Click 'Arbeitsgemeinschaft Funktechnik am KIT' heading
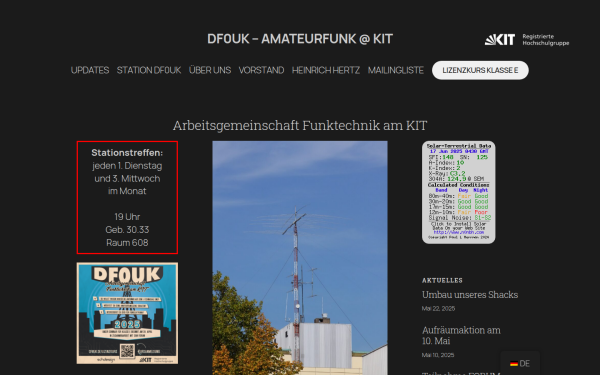 click(300, 126)
